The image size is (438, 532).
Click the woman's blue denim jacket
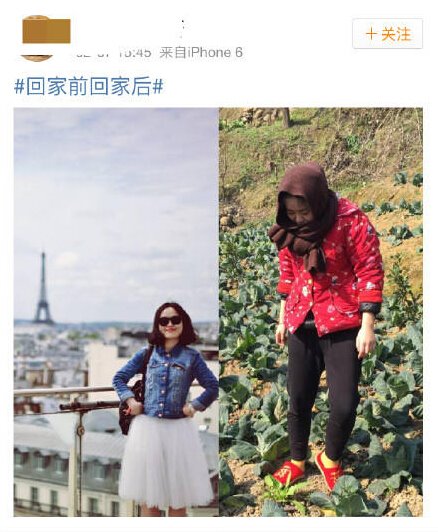(x=166, y=382)
